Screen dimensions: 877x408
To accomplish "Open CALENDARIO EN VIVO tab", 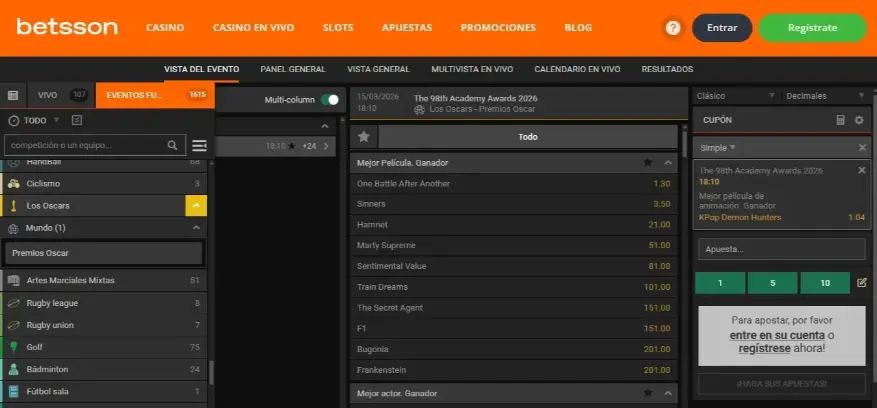I will tap(577, 69).
